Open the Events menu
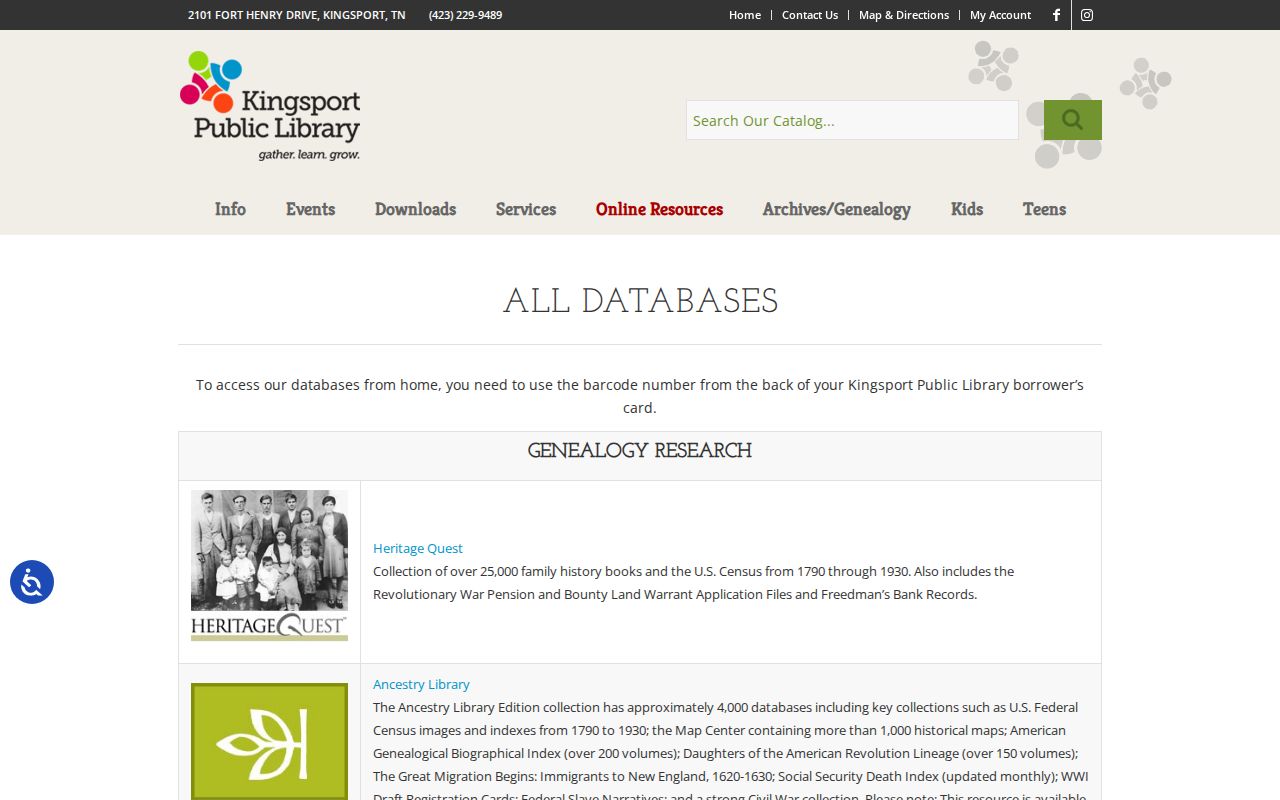This screenshot has width=1280, height=800. pyautogui.click(x=310, y=209)
